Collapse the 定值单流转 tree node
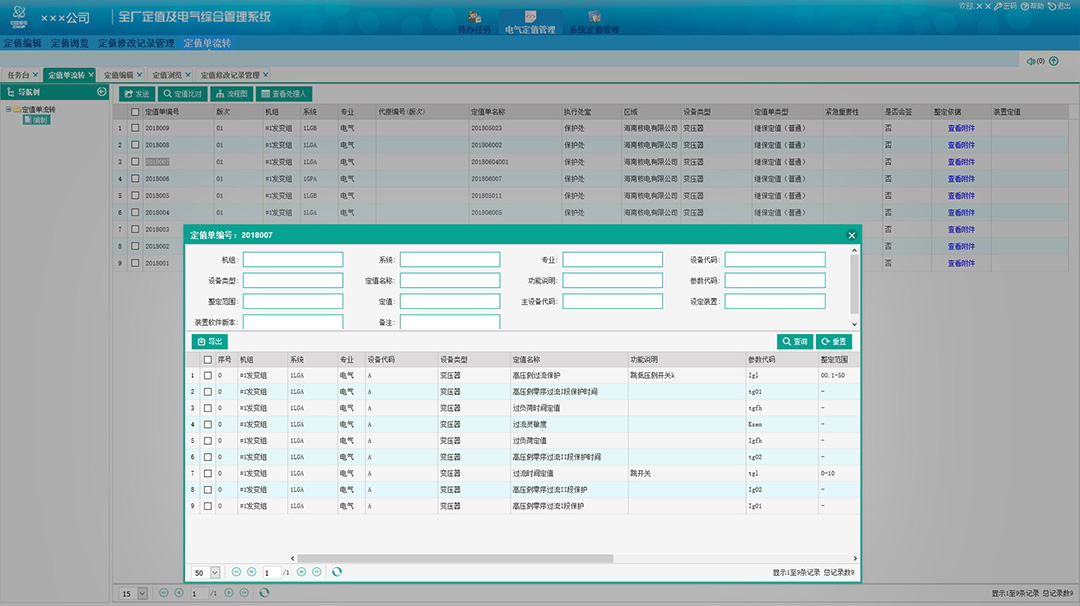Screen dimensions: 1080x606 pyautogui.click(x=8, y=109)
